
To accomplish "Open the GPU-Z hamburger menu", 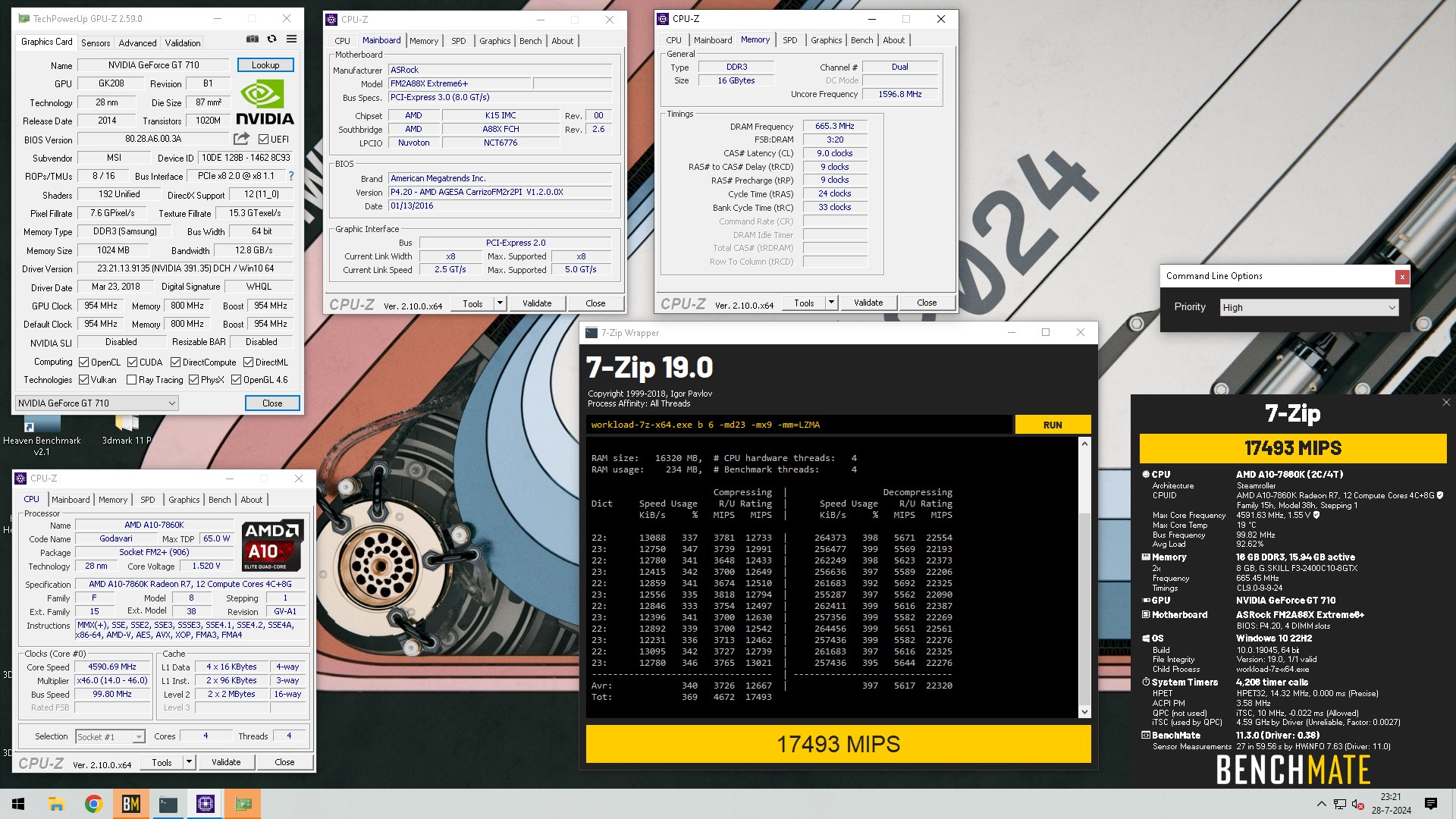I will (x=291, y=39).
